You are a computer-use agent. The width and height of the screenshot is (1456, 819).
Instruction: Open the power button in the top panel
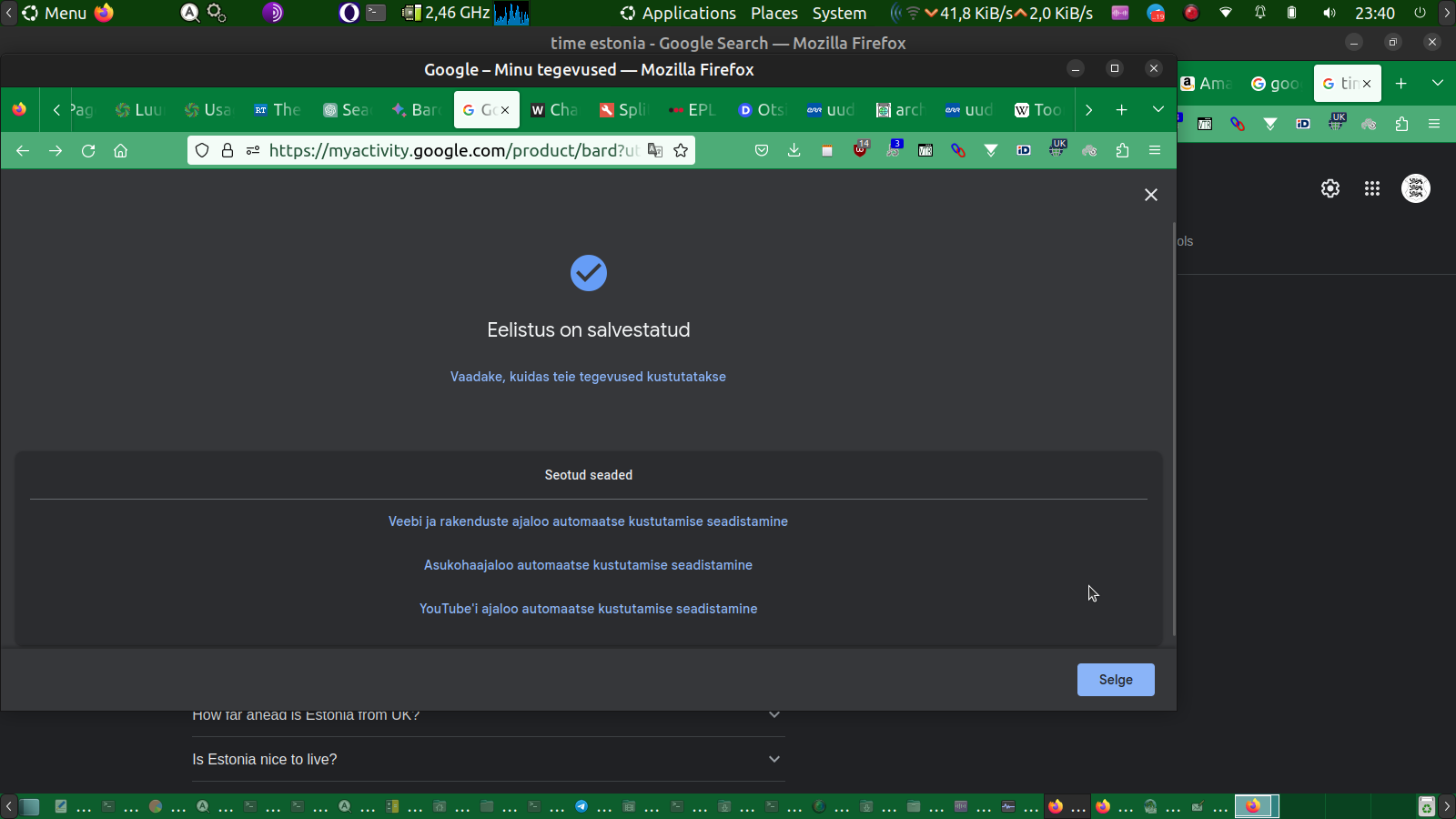tap(1420, 14)
